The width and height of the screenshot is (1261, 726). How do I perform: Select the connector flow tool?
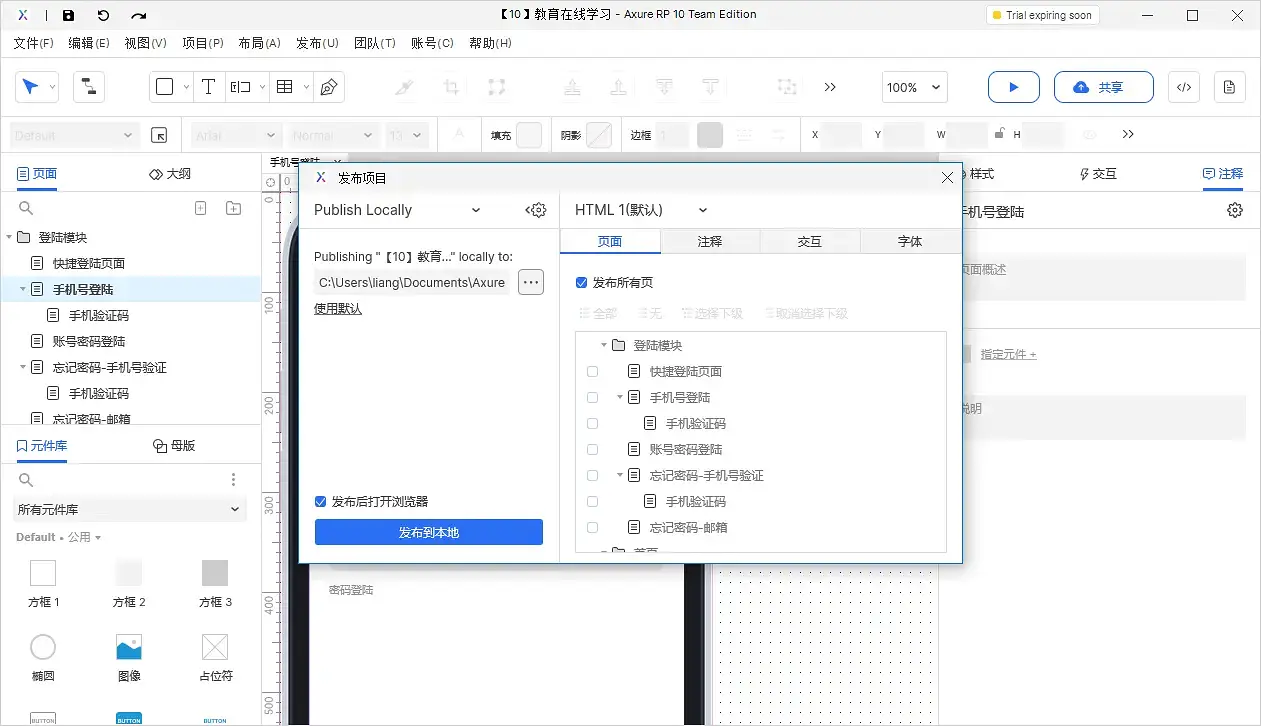click(88, 87)
